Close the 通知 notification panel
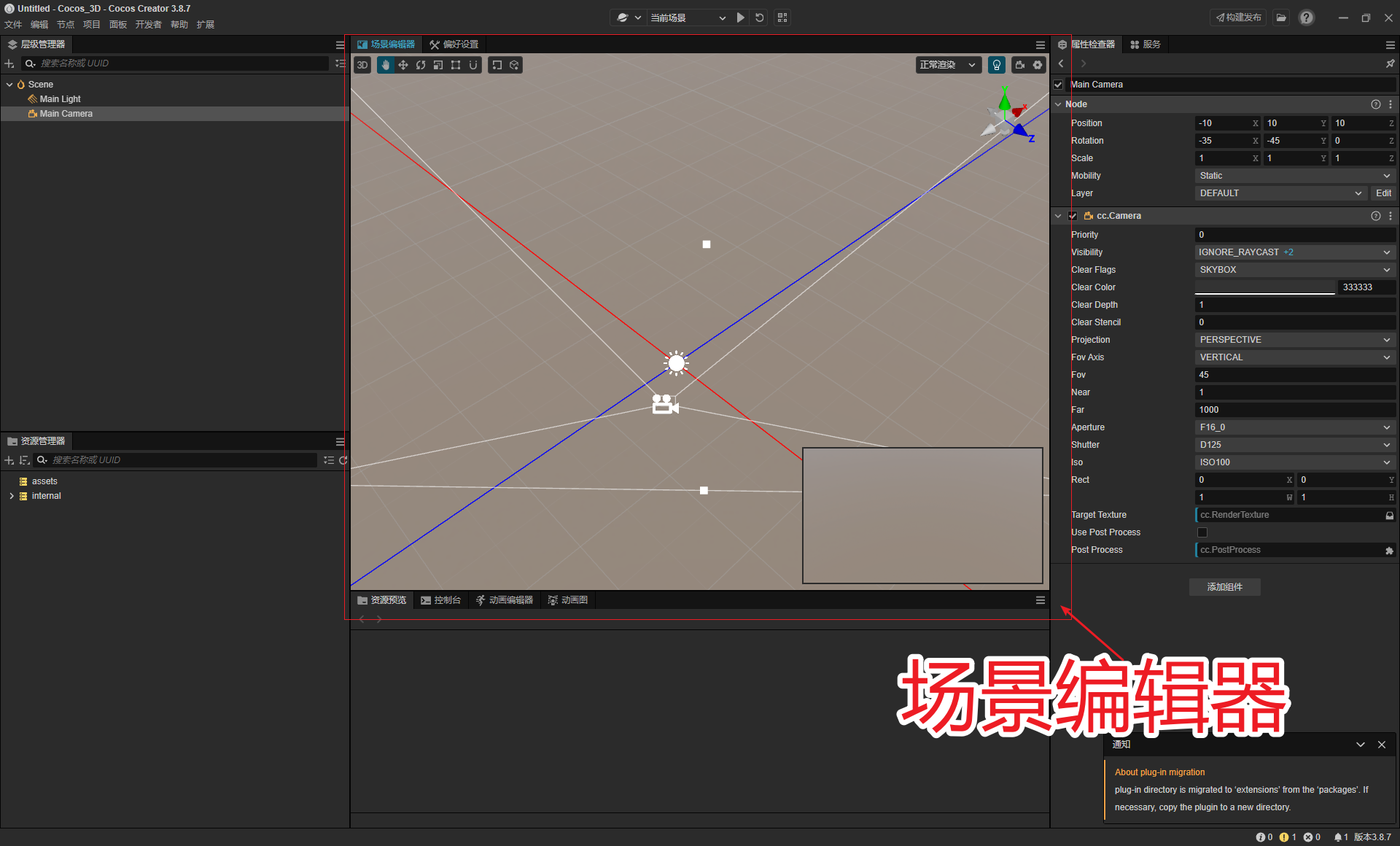This screenshot has height=846, width=1400. tap(1382, 745)
